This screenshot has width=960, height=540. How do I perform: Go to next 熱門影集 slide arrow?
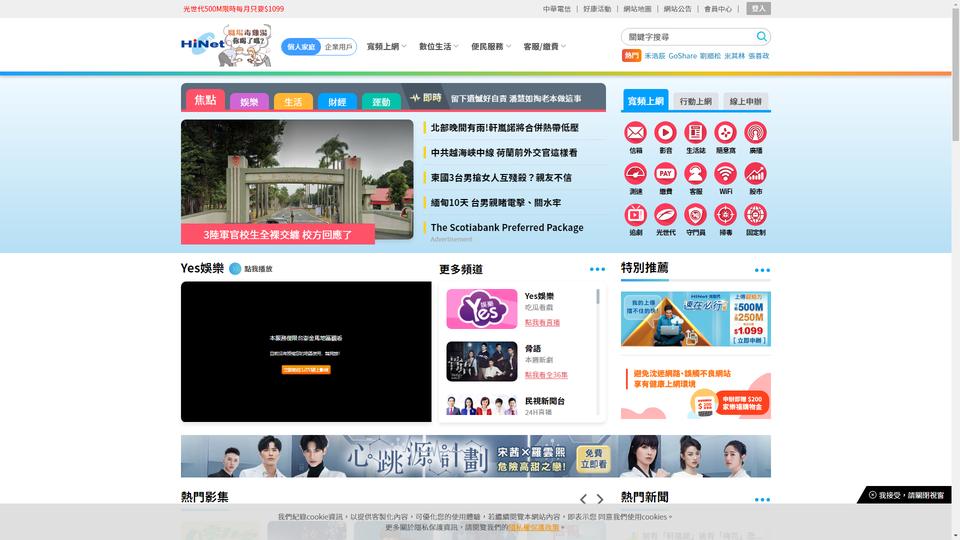click(x=600, y=499)
